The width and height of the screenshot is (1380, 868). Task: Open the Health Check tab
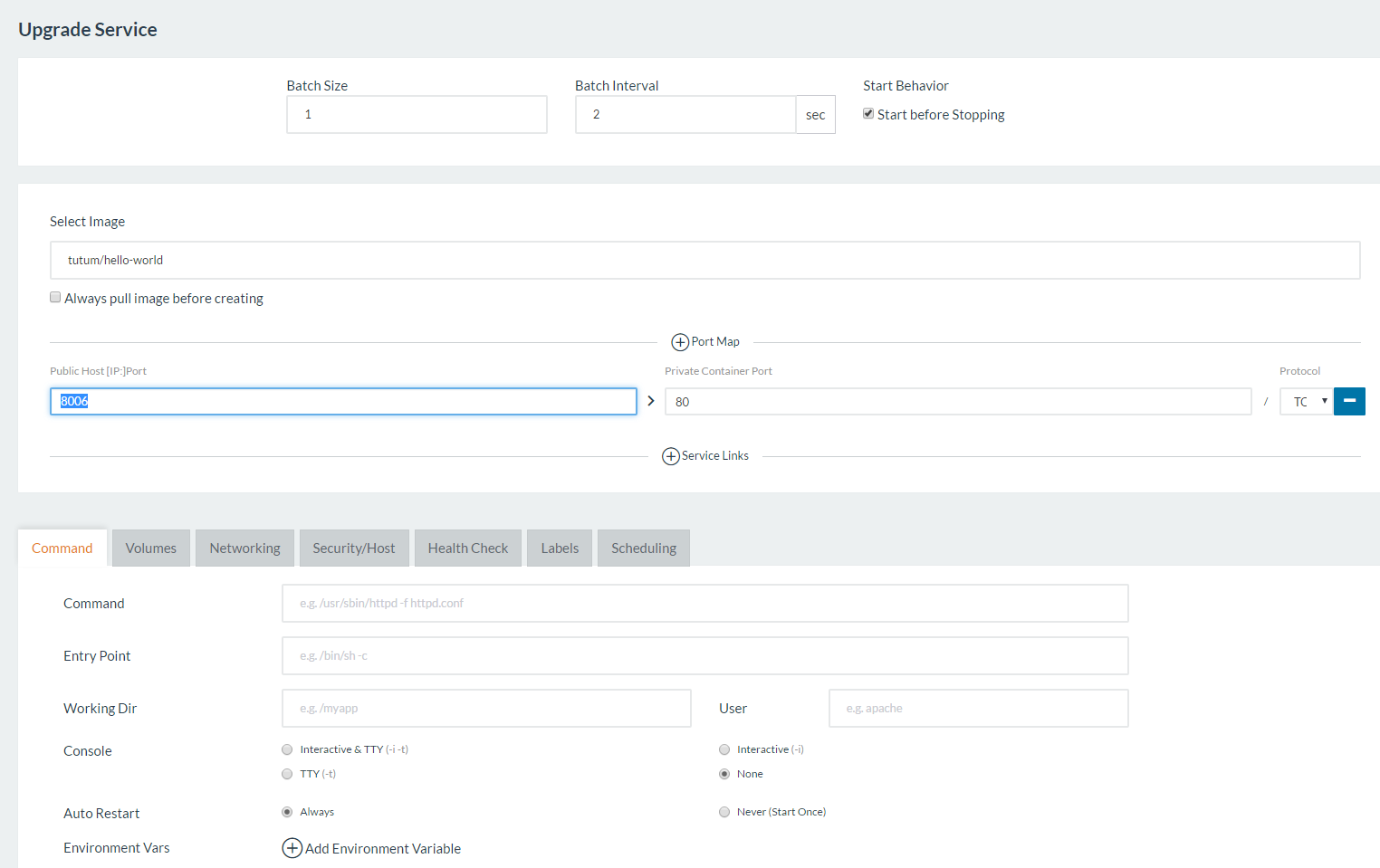(468, 548)
